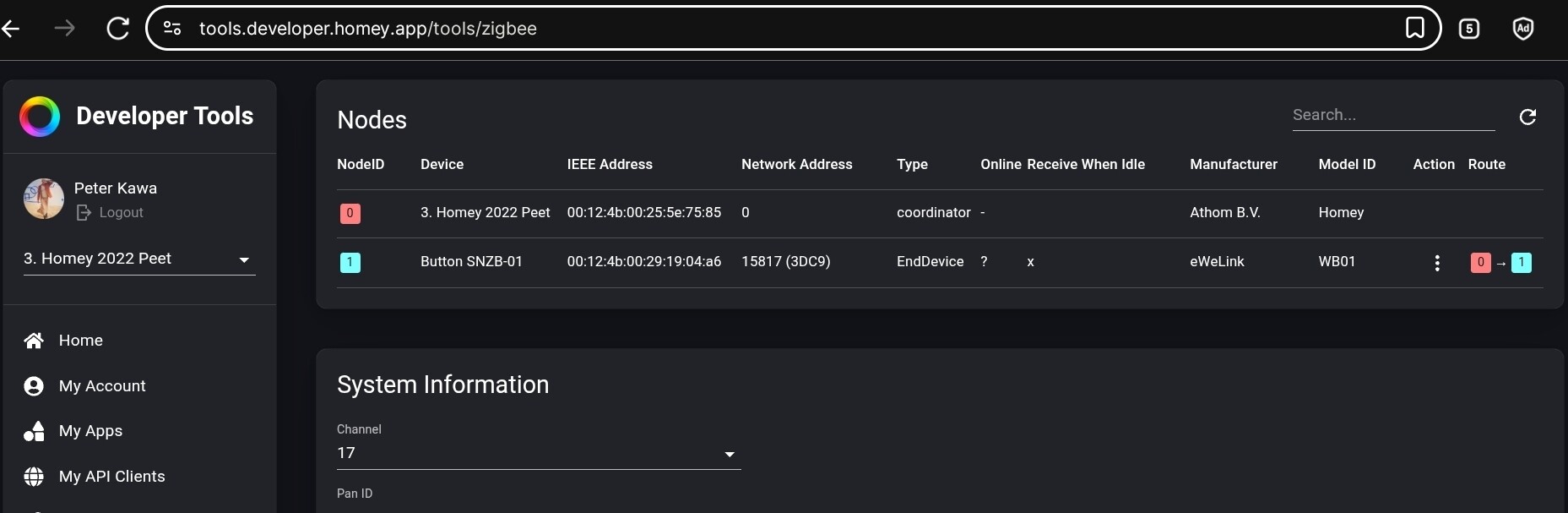This screenshot has height=513, width=1568.
Task: Open the ad blocker shield extension
Action: [x=1522, y=29]
